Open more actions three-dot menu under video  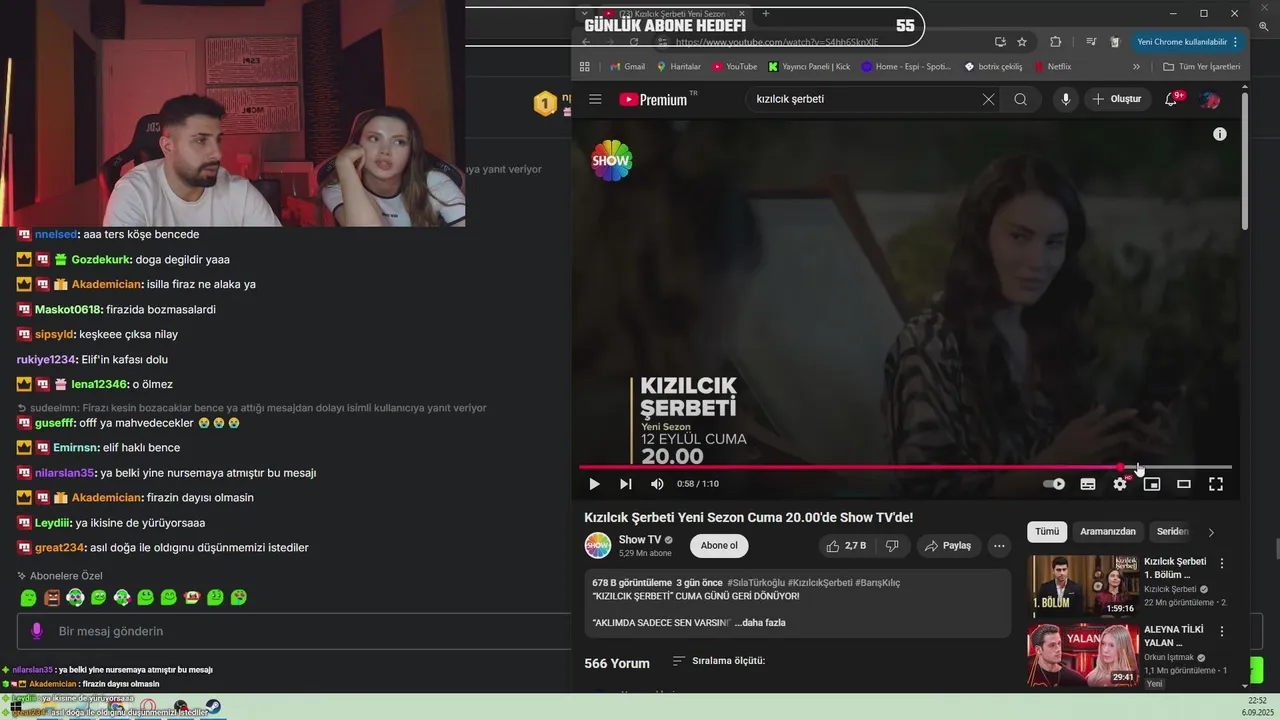pos(999,545)
